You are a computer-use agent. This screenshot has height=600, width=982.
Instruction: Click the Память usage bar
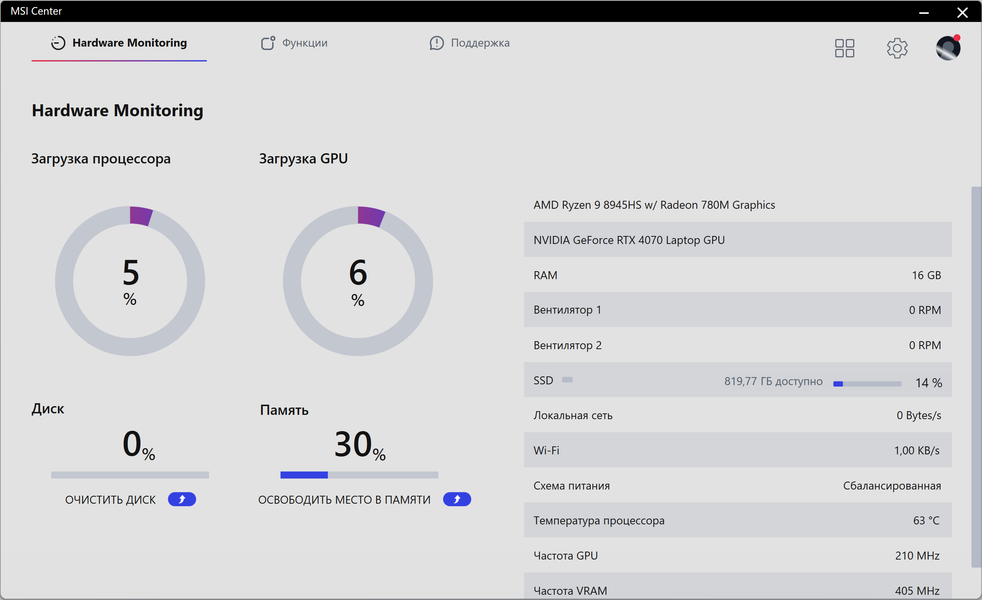359,475
